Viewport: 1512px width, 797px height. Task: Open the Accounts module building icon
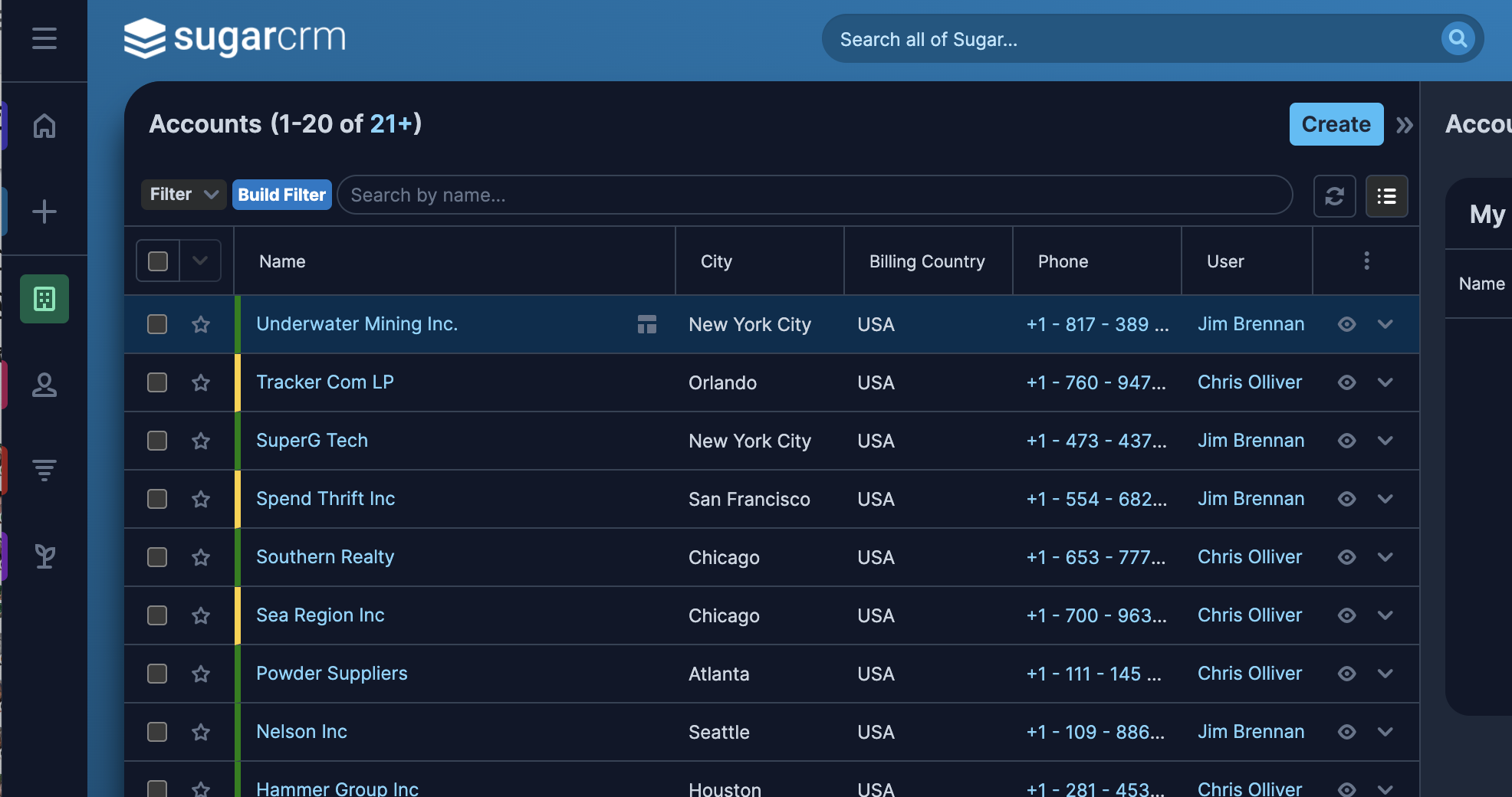click(x=44, y=299)
